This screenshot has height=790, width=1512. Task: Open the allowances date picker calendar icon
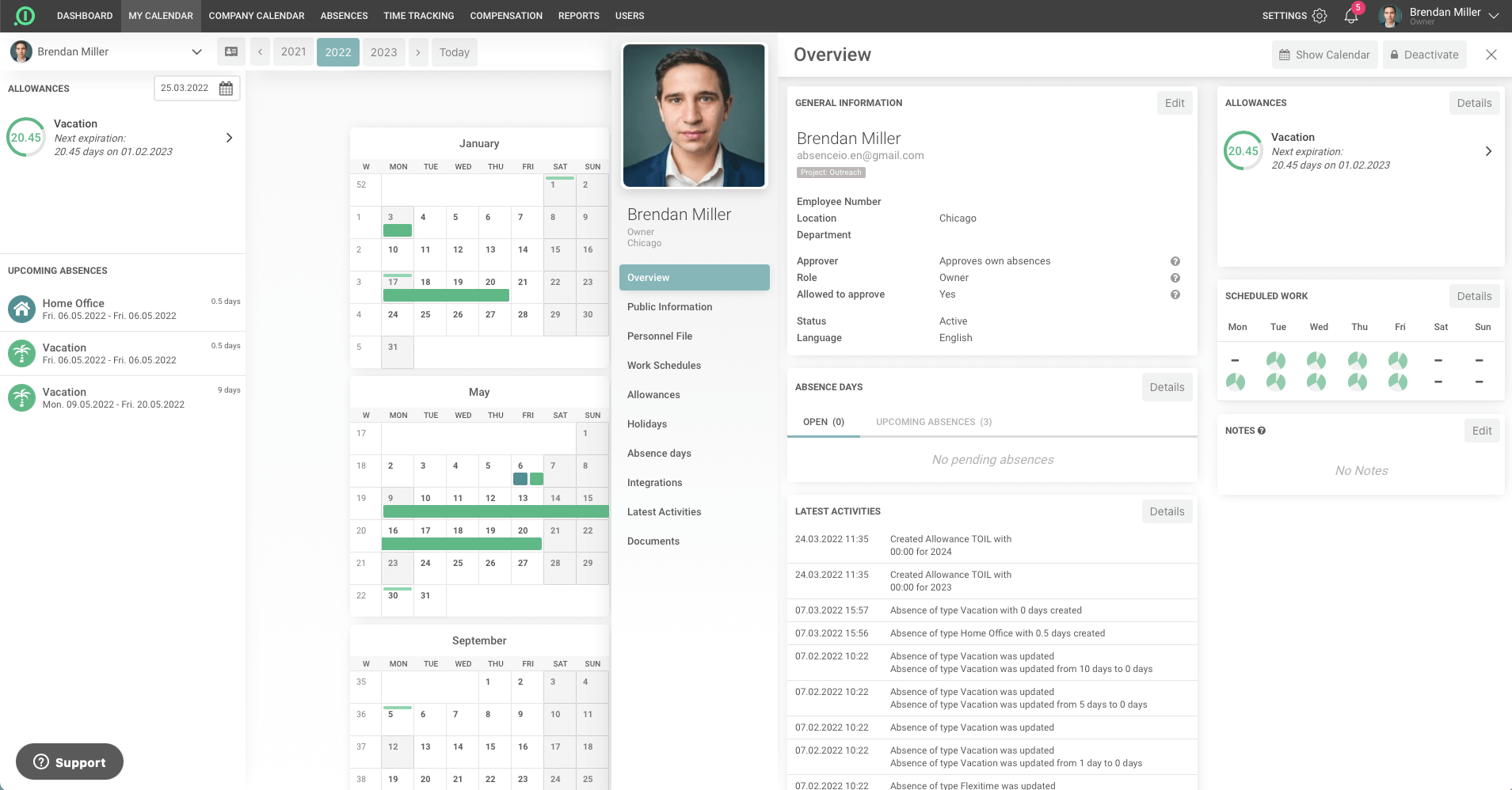[226, 88]
